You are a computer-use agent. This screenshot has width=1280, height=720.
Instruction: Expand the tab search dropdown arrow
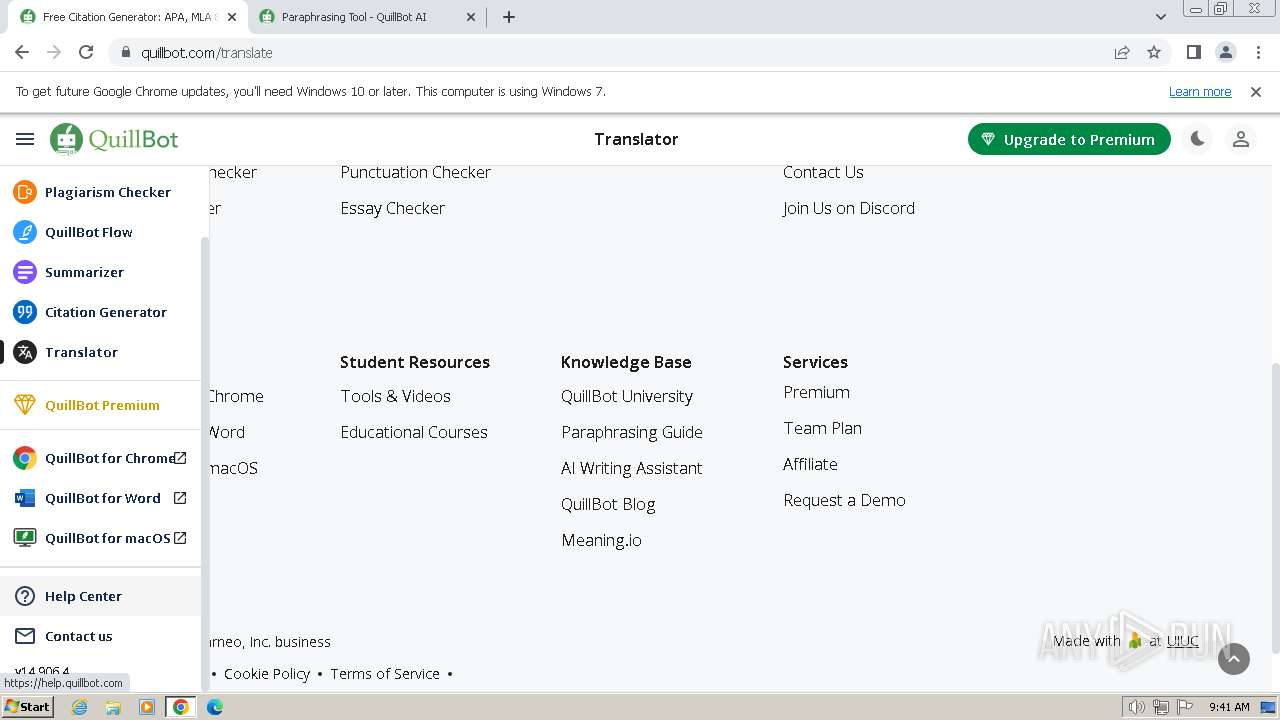click(1160, 17)
